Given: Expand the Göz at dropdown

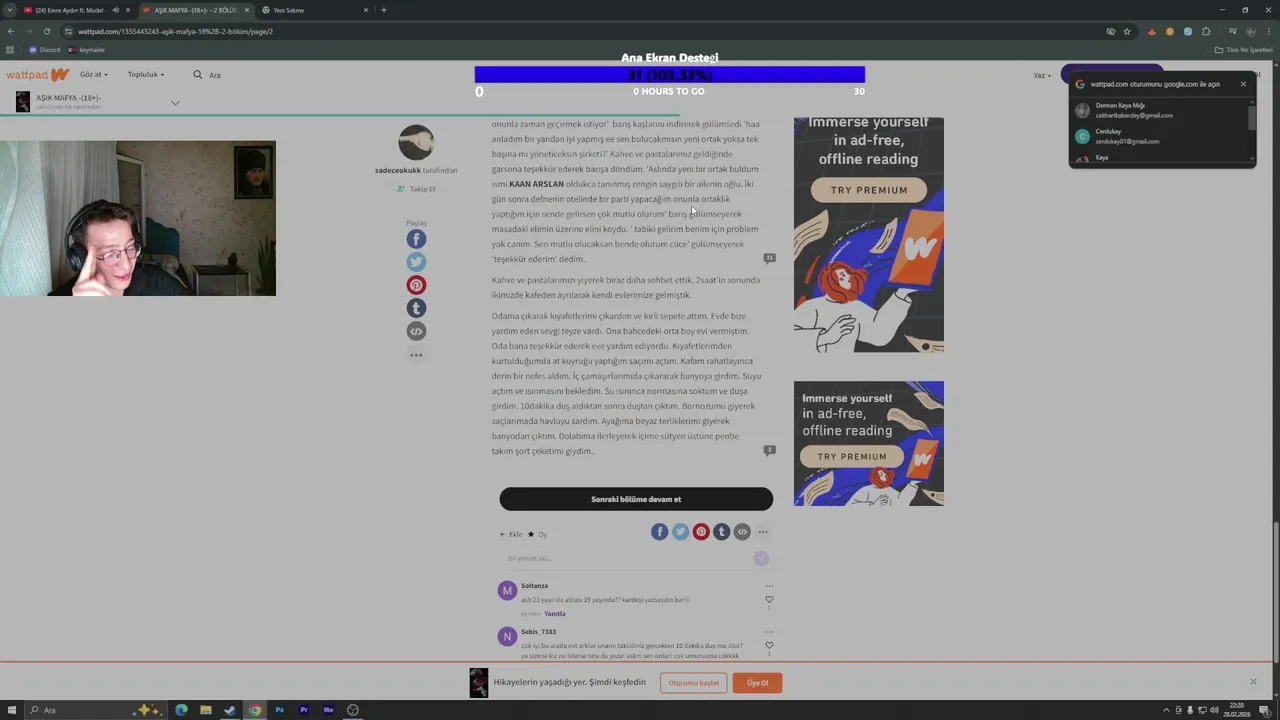Looking at the screenshot, I should (x=93, y=75).
